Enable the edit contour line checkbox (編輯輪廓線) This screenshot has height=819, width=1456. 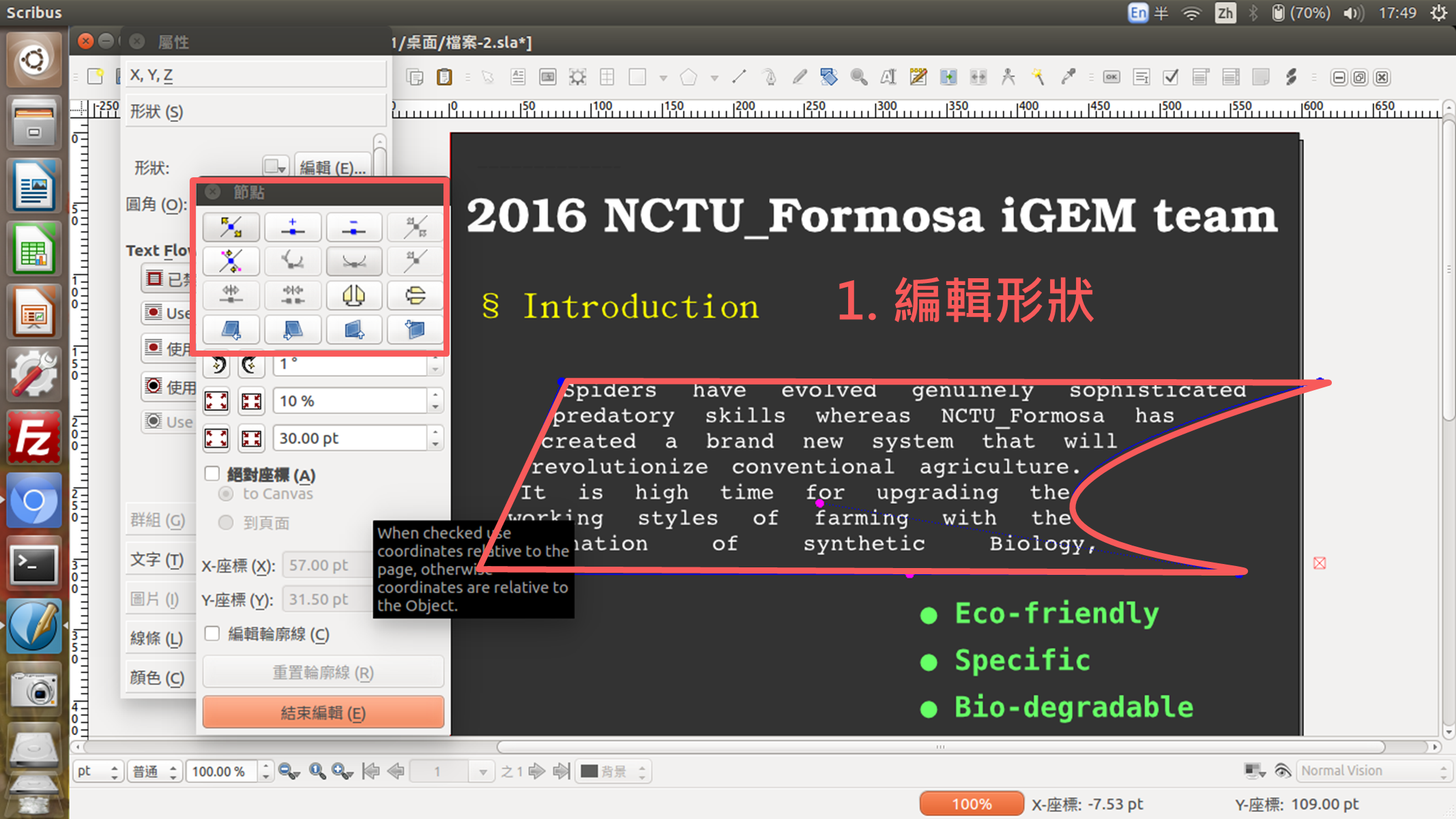point(212,634)
